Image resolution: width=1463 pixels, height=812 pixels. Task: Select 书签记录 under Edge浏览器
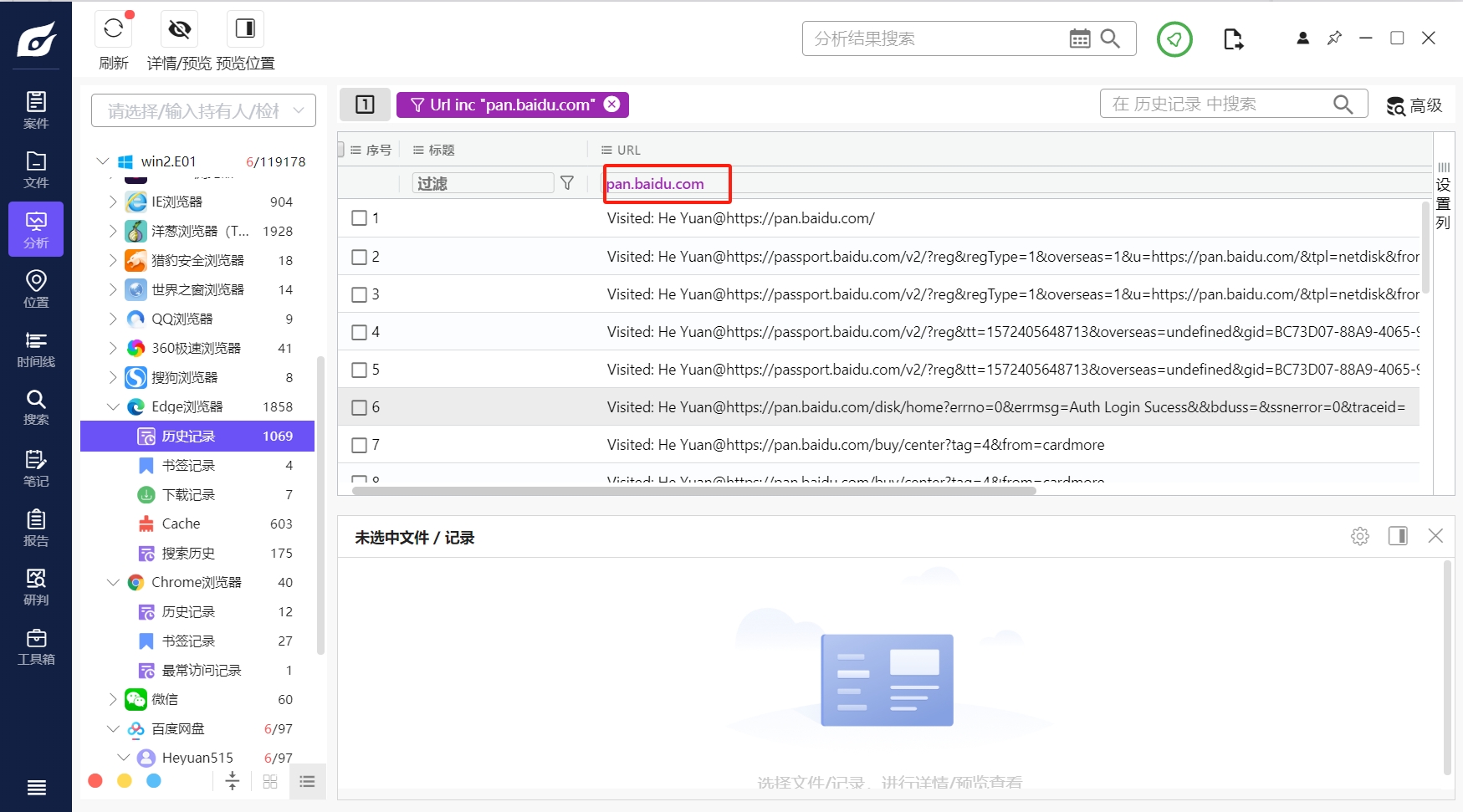pyautogui.click(x=197, y=466)
